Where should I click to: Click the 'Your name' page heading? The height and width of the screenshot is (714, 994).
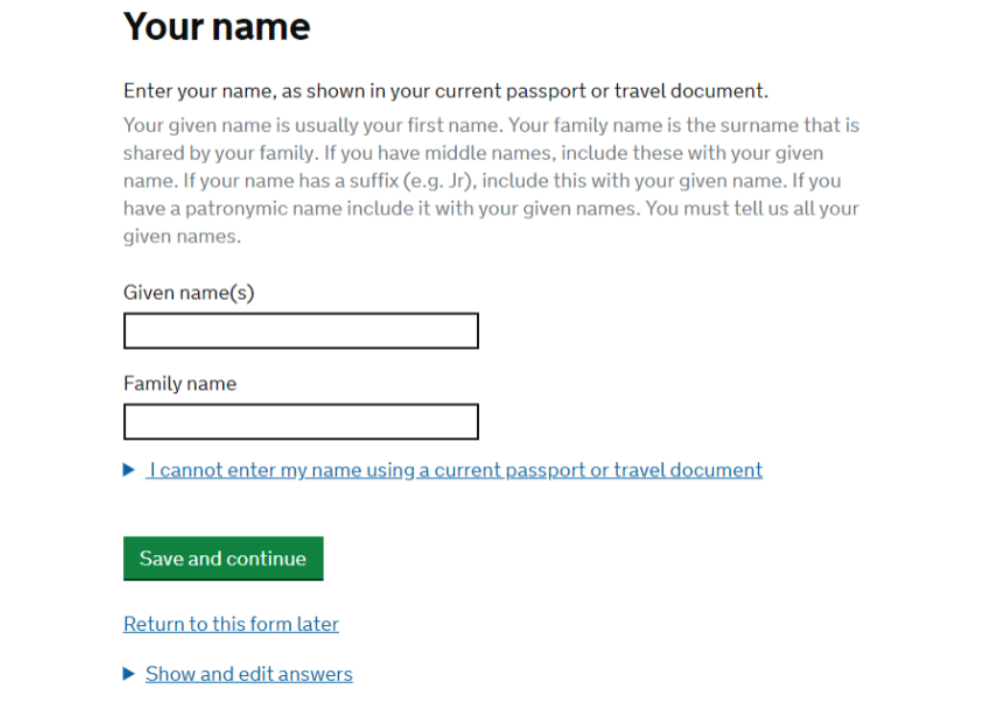pos(217,27)
